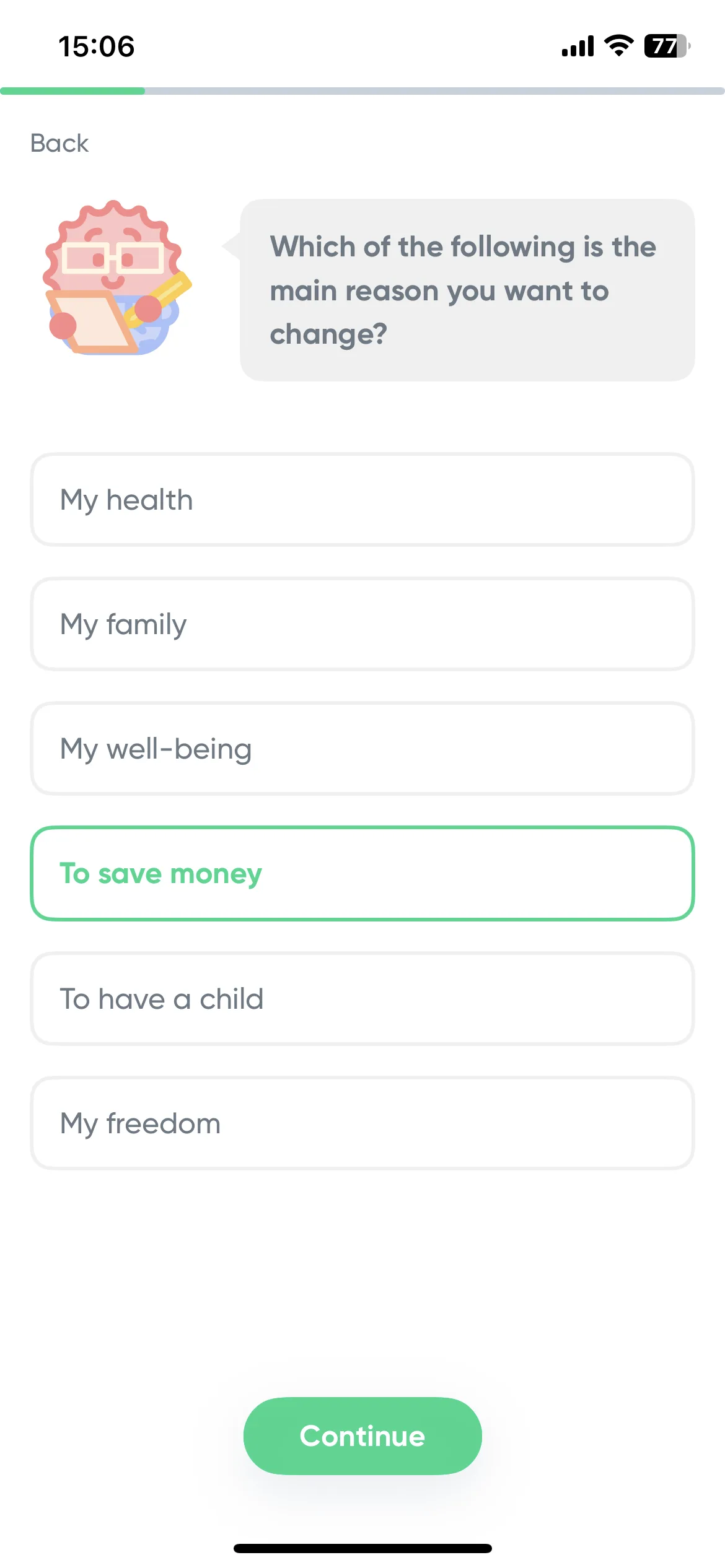This screenshot has height=1568, width=725.
Task: Tap the home indicator bar
Action: (x=362, y=1548)
